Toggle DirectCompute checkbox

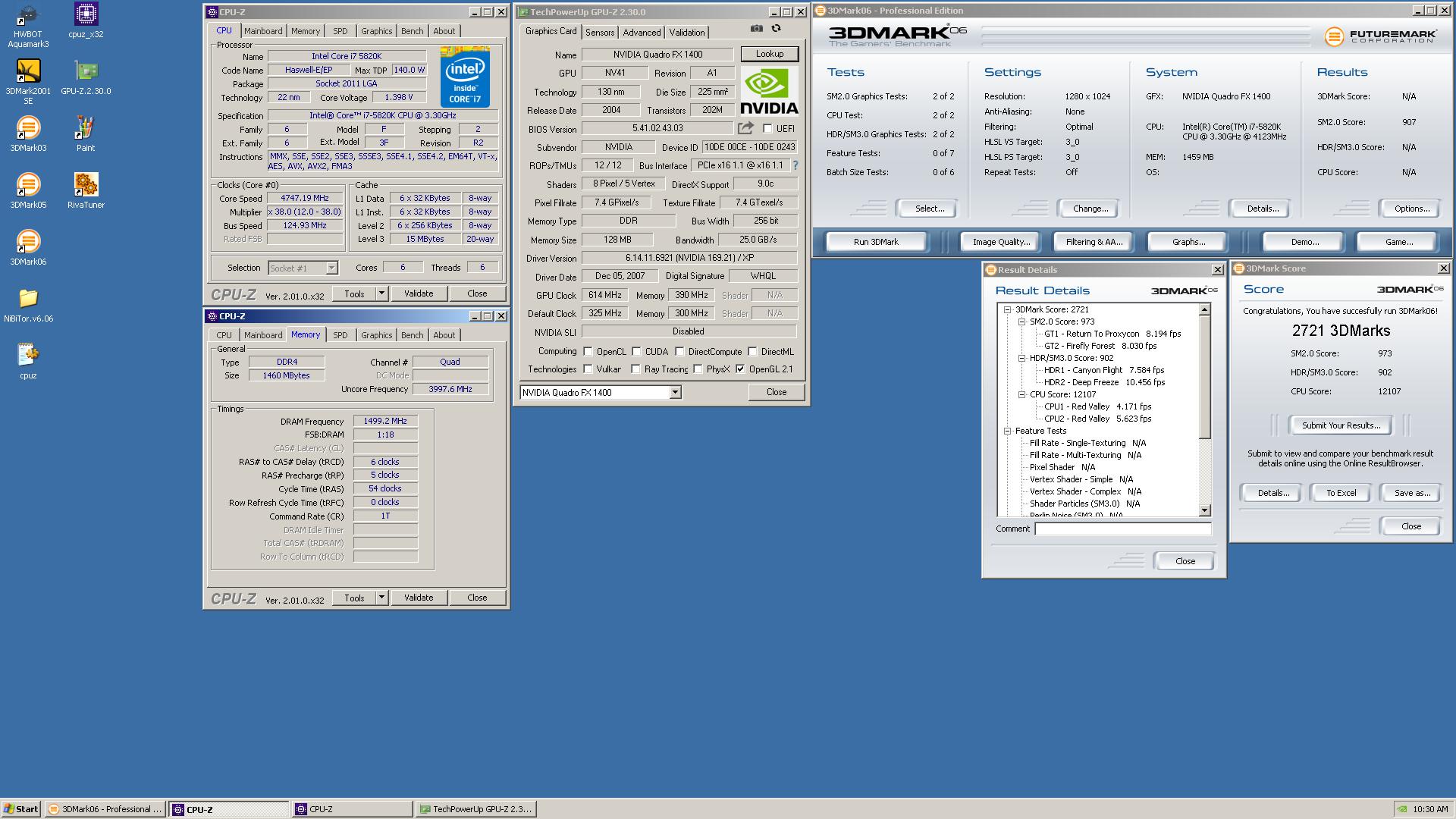(x=679, y=352)
